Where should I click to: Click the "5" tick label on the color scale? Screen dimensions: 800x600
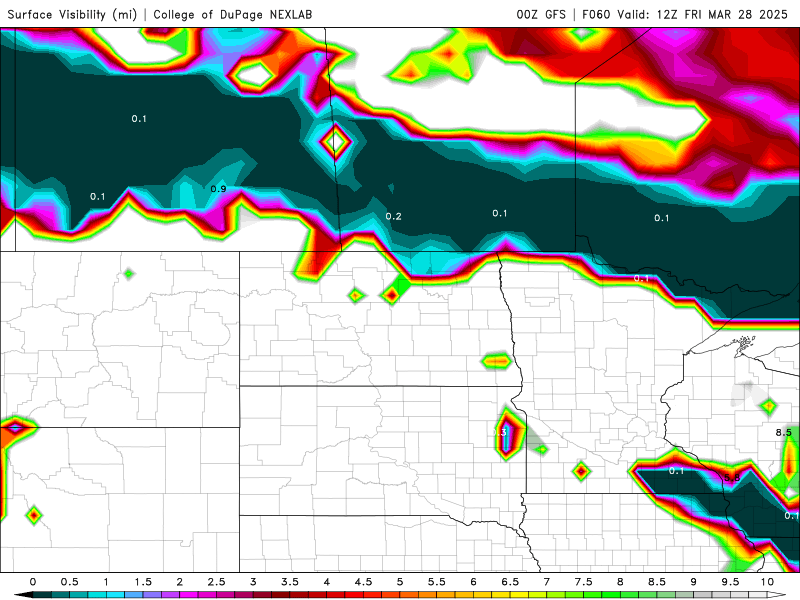pyautogui.click(x=400, y=582)
